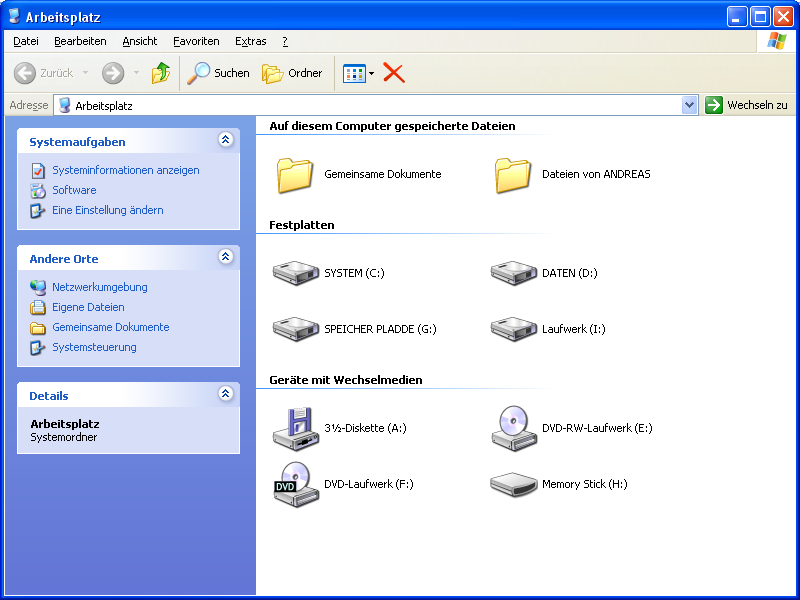Click the Gemeinsame Dokumente label in the main pane
Screen dimensions: 800x600
pos(383,174)
